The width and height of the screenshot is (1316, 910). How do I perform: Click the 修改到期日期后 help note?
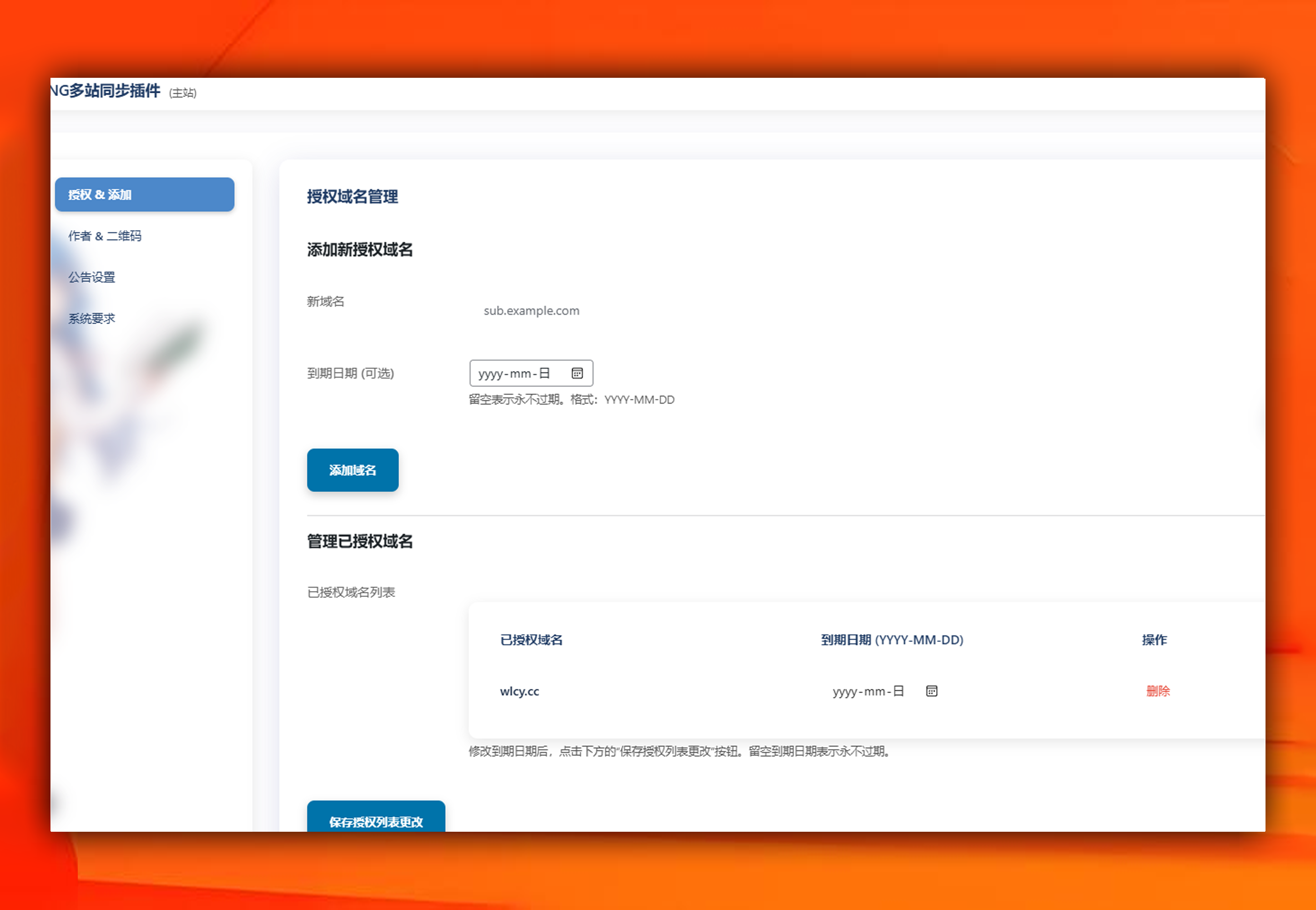[681, 752]
